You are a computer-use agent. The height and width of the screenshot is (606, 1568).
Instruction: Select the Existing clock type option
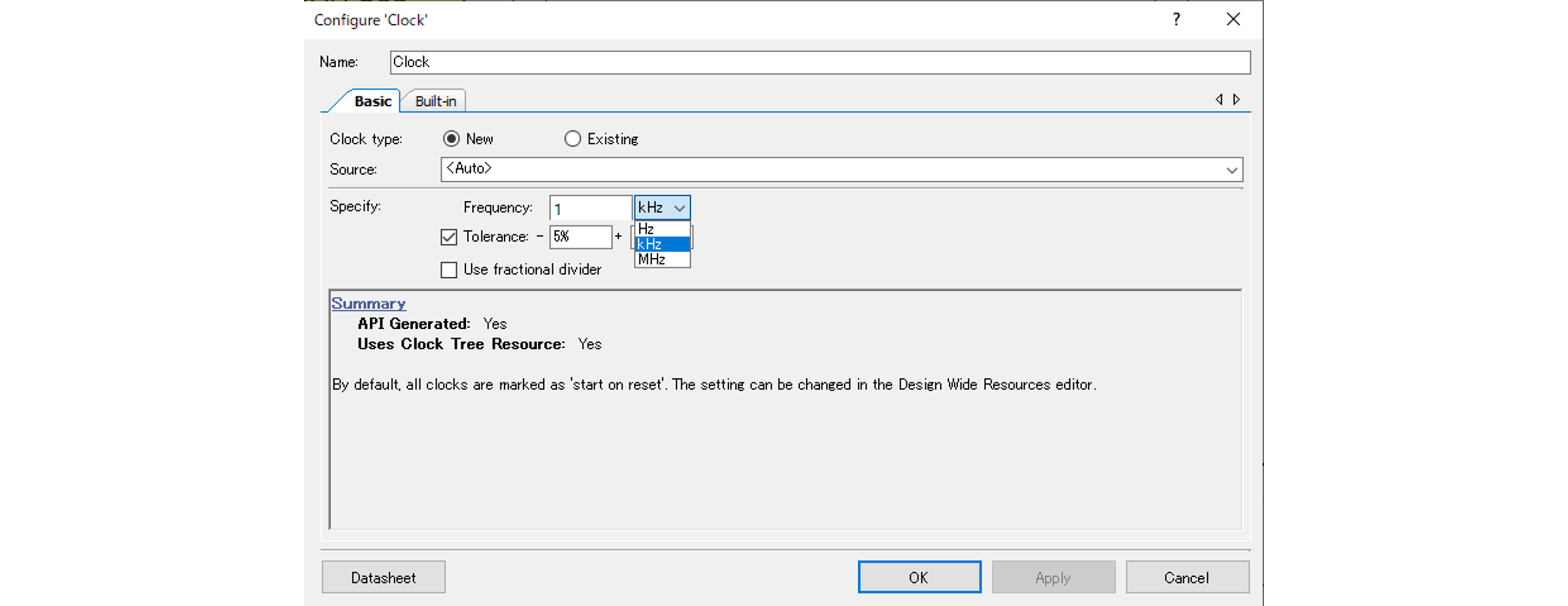(x=572, y=139)
